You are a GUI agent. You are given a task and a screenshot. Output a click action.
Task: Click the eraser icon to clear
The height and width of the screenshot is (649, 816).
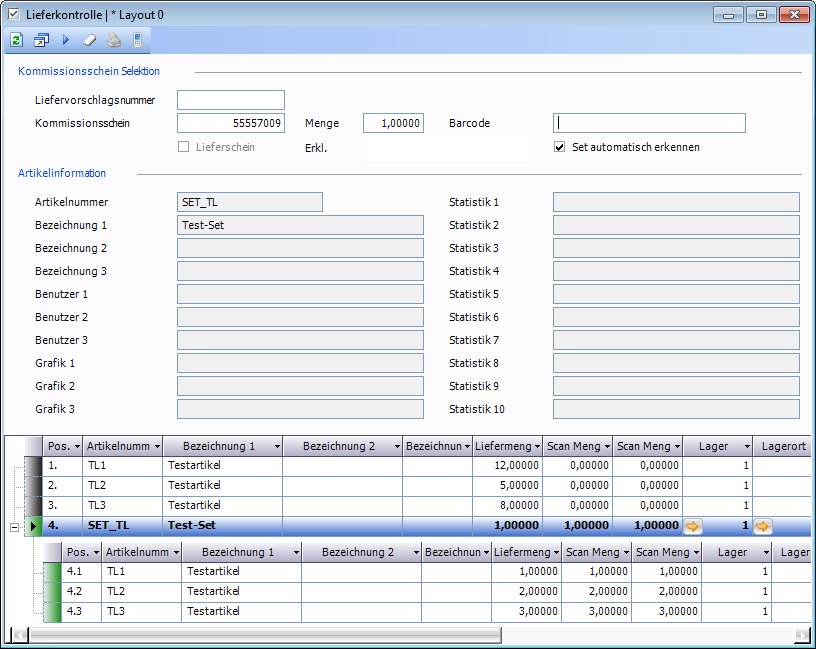tap(89, 40)
